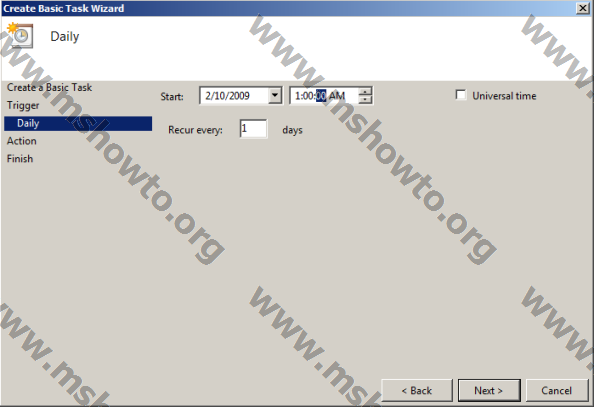Open the Finish step in sidebar
594x407 pixels.
[x=20, y=158]
